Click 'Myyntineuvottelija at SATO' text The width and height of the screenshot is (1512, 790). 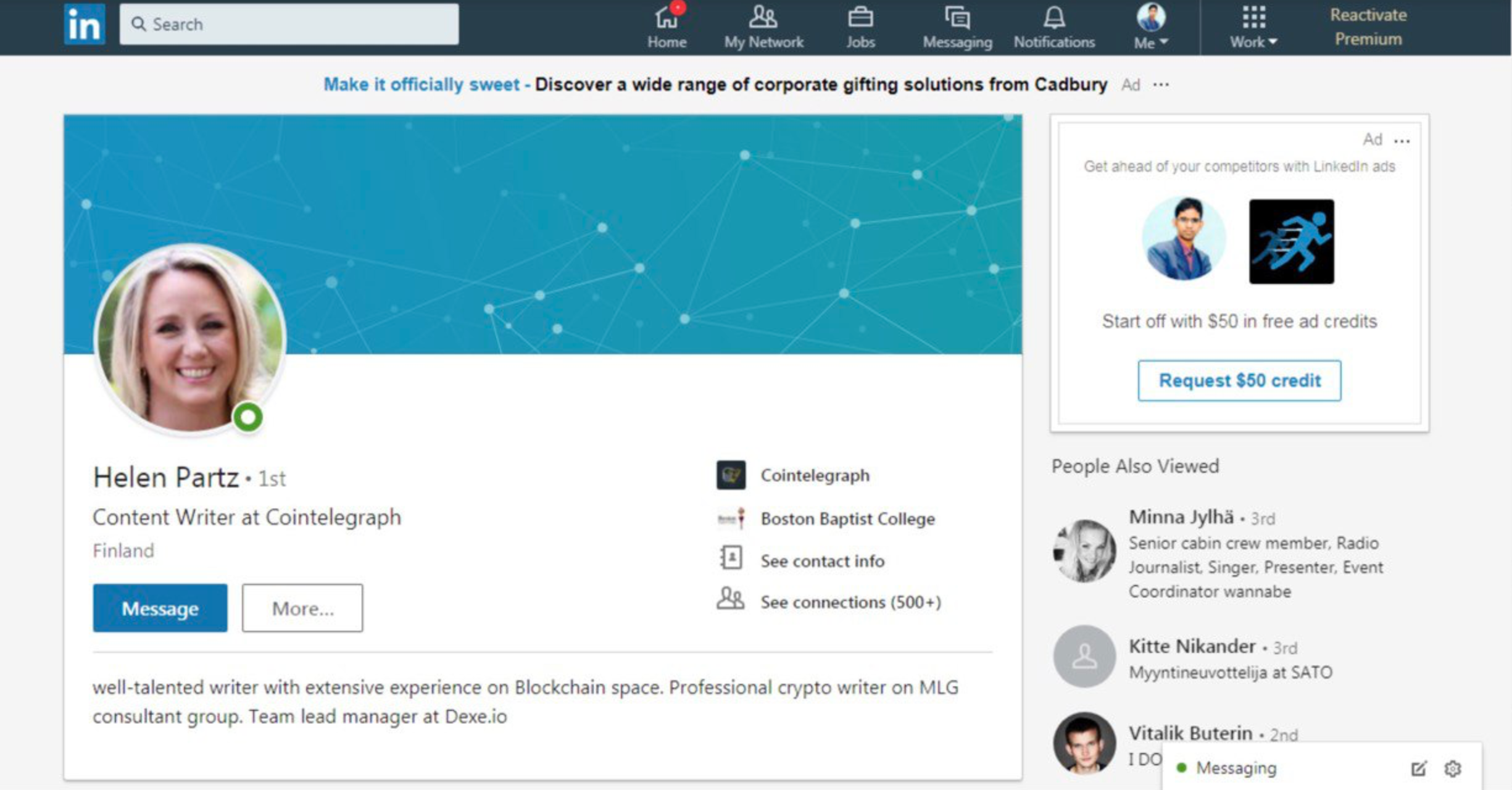(1231, 672)
